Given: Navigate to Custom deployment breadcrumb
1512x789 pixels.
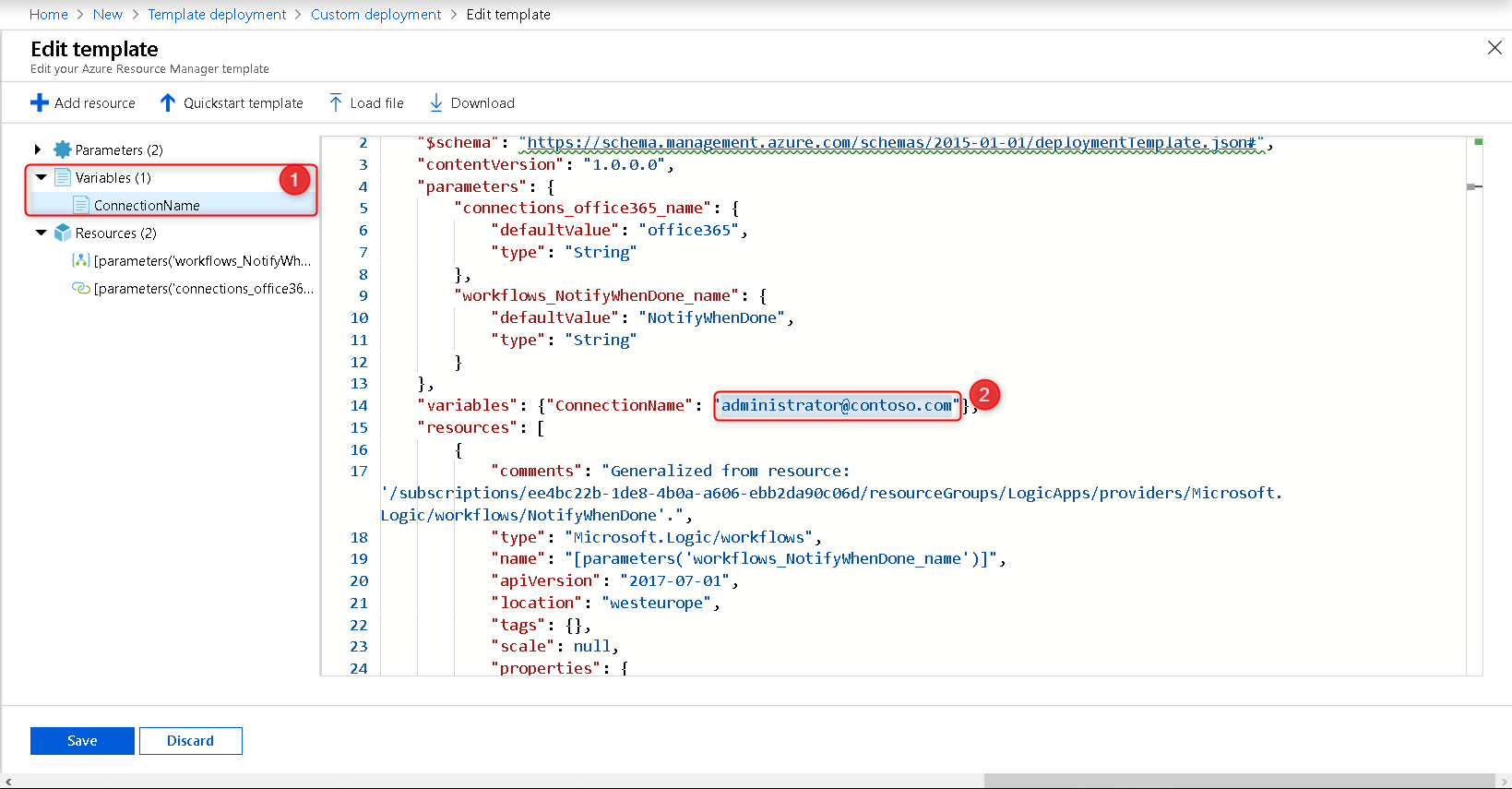Looking at the screenshot, I should 375,15.
